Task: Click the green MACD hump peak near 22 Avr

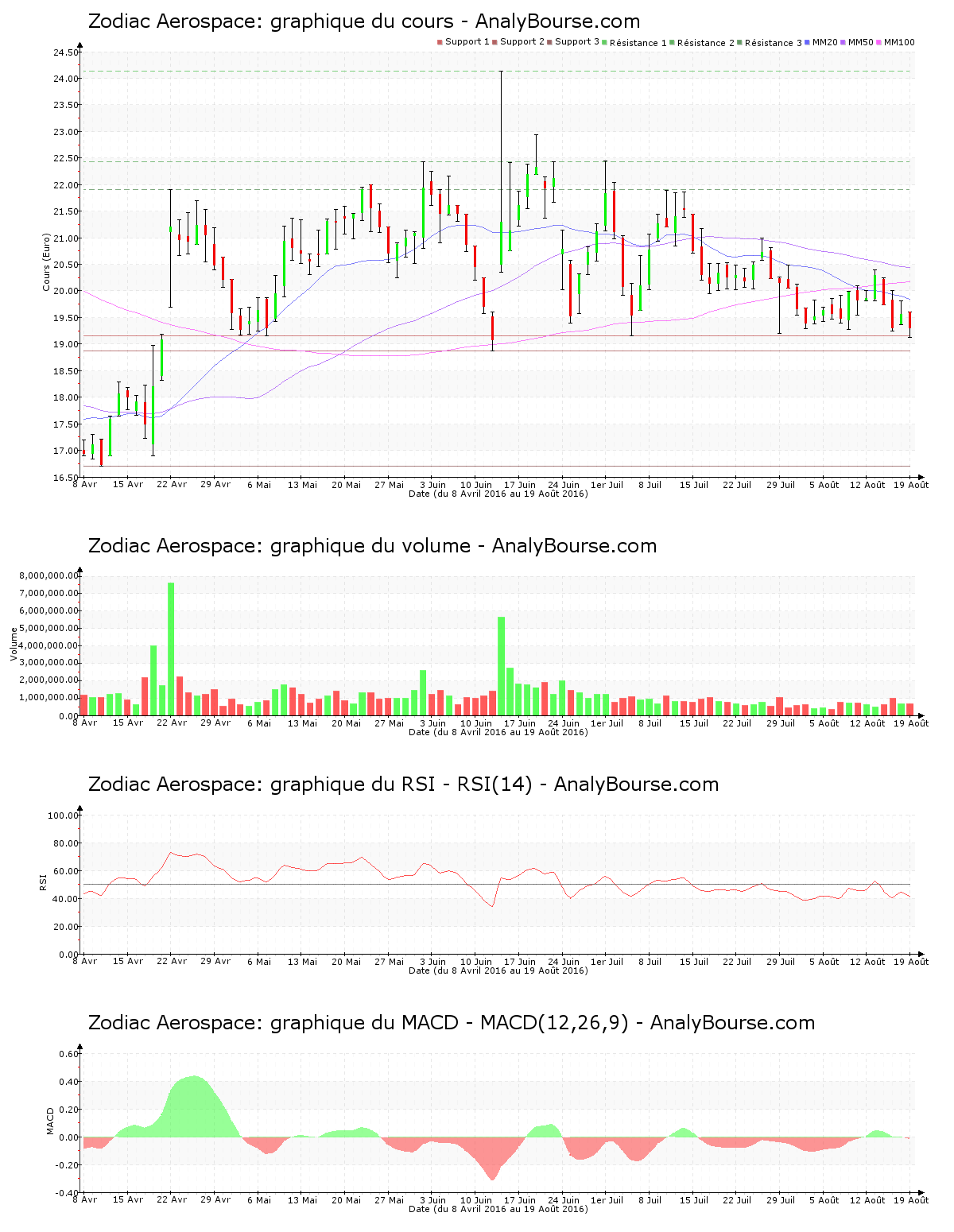Action: click(193, 1106)
